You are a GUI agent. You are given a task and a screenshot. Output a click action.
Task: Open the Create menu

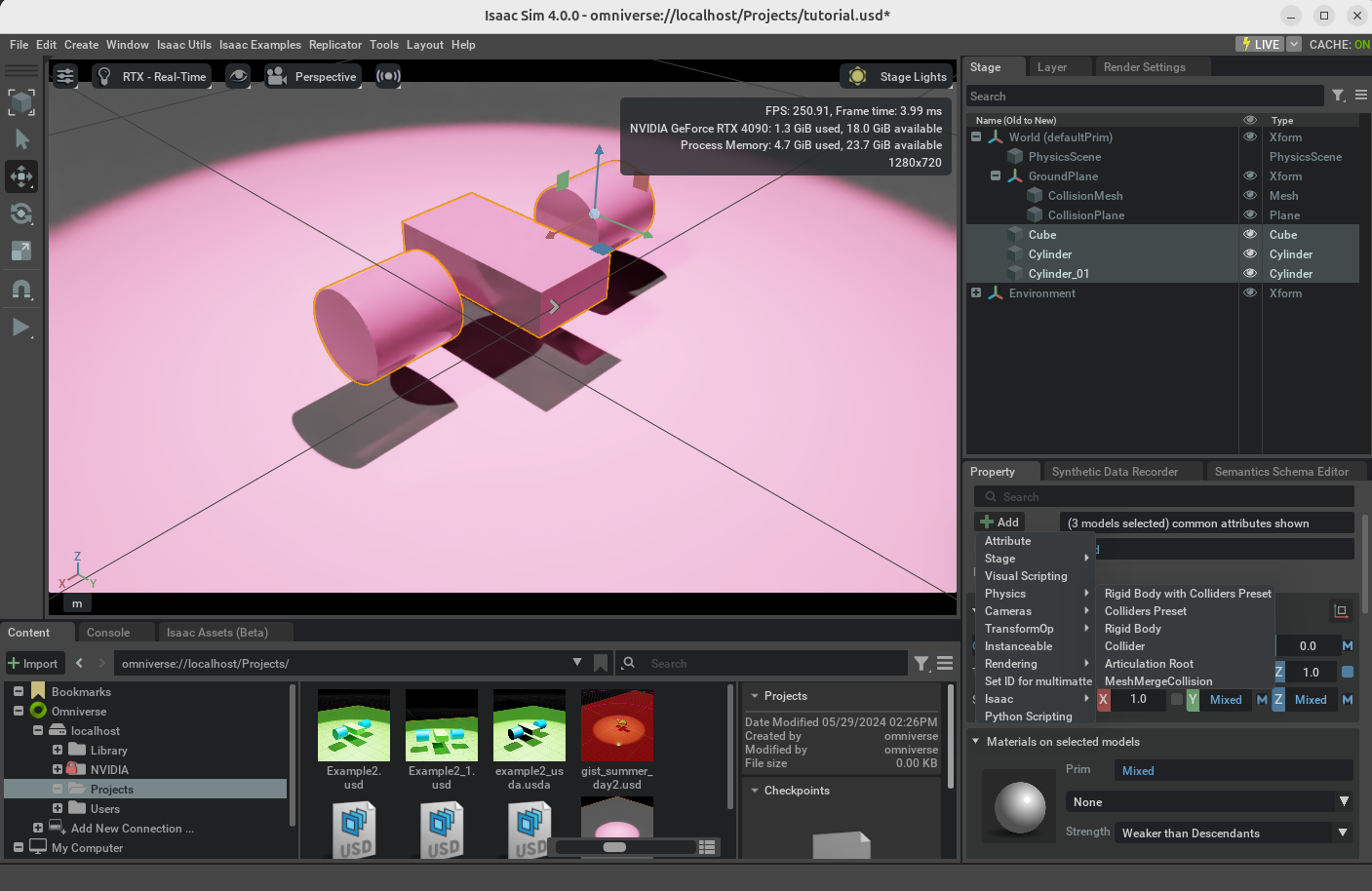point(82,45)
